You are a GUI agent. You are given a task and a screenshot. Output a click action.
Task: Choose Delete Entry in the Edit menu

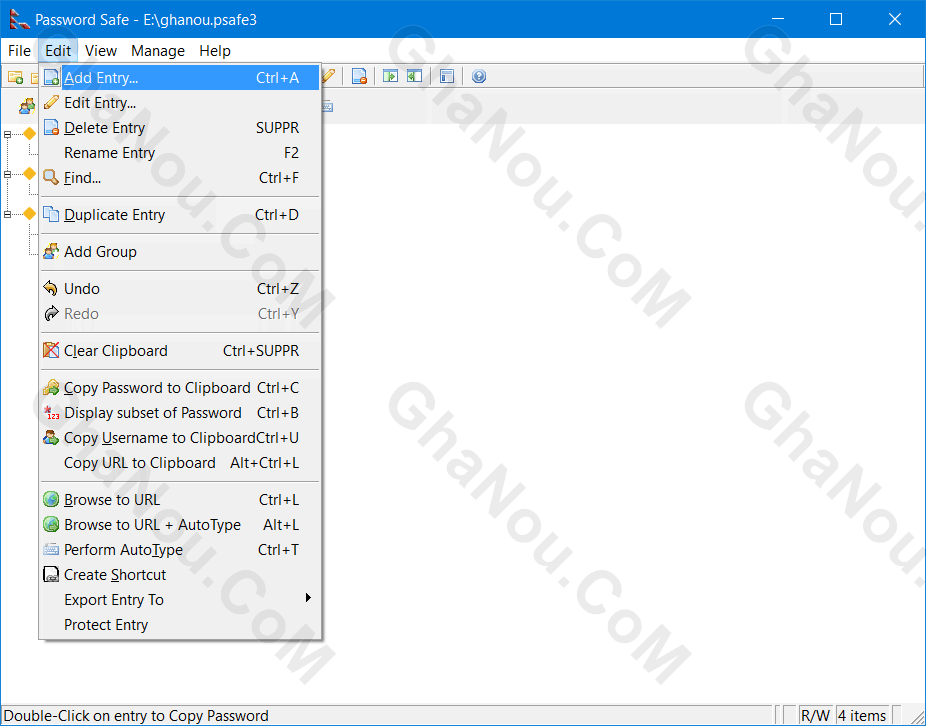point(180,128)
